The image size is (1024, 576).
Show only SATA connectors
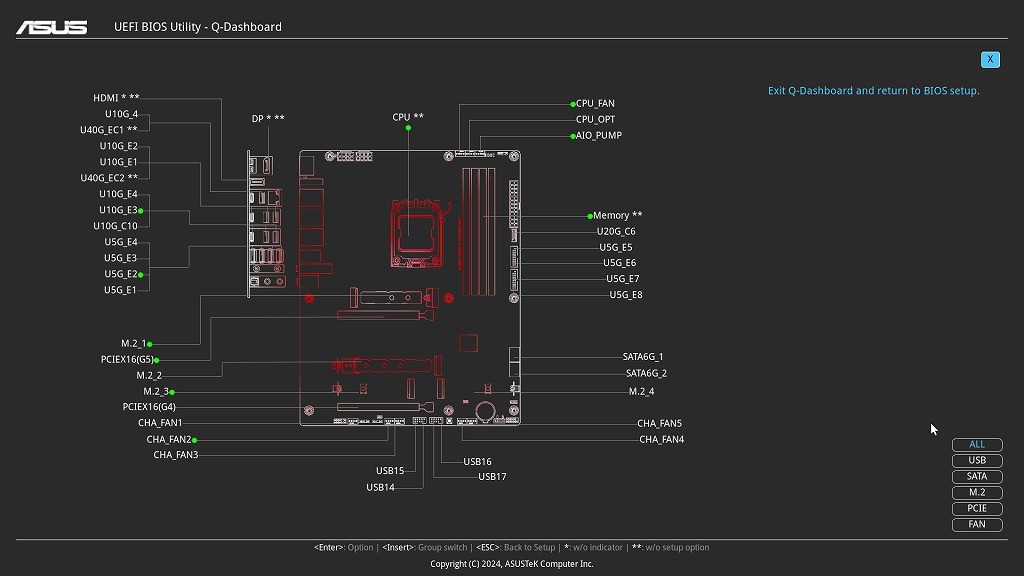(977, 477)
